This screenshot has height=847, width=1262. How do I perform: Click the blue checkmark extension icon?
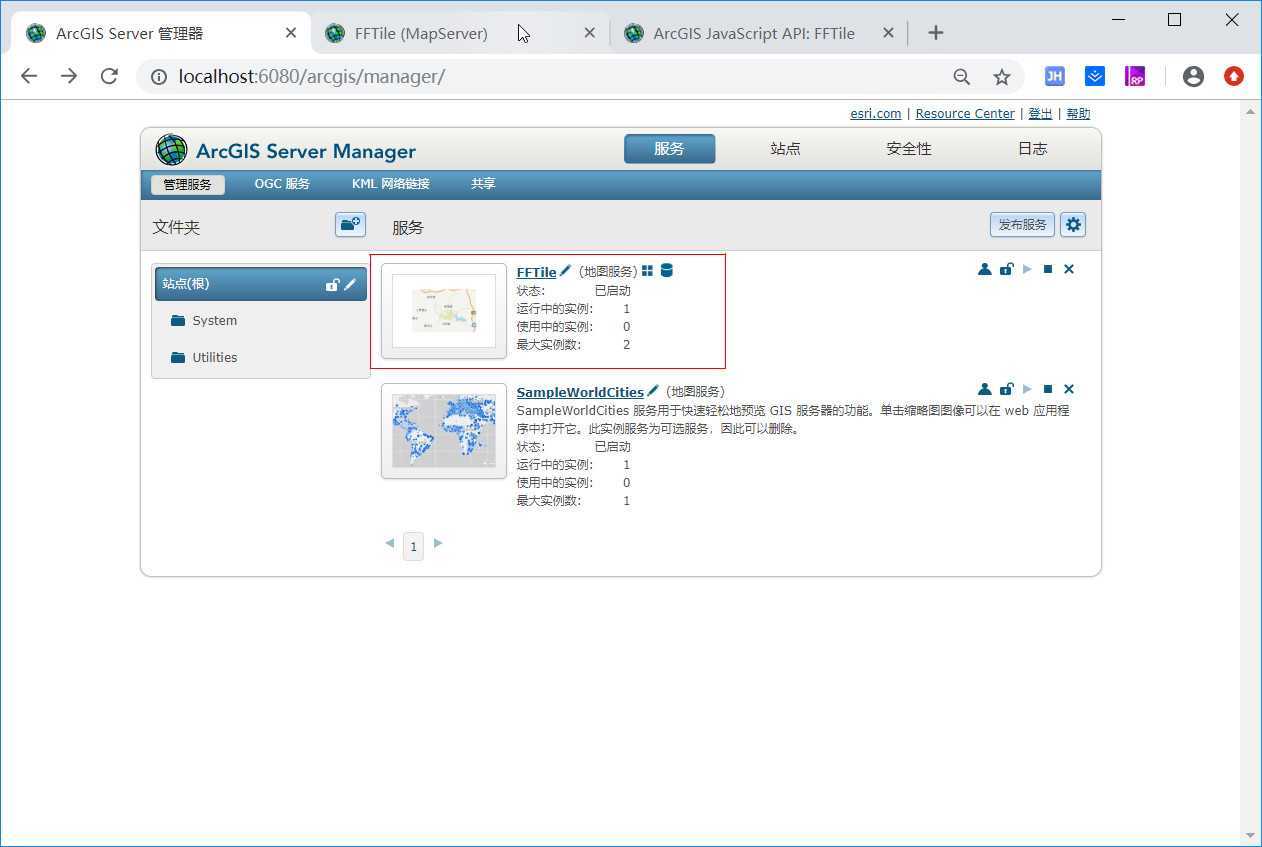pos(1094,76)
